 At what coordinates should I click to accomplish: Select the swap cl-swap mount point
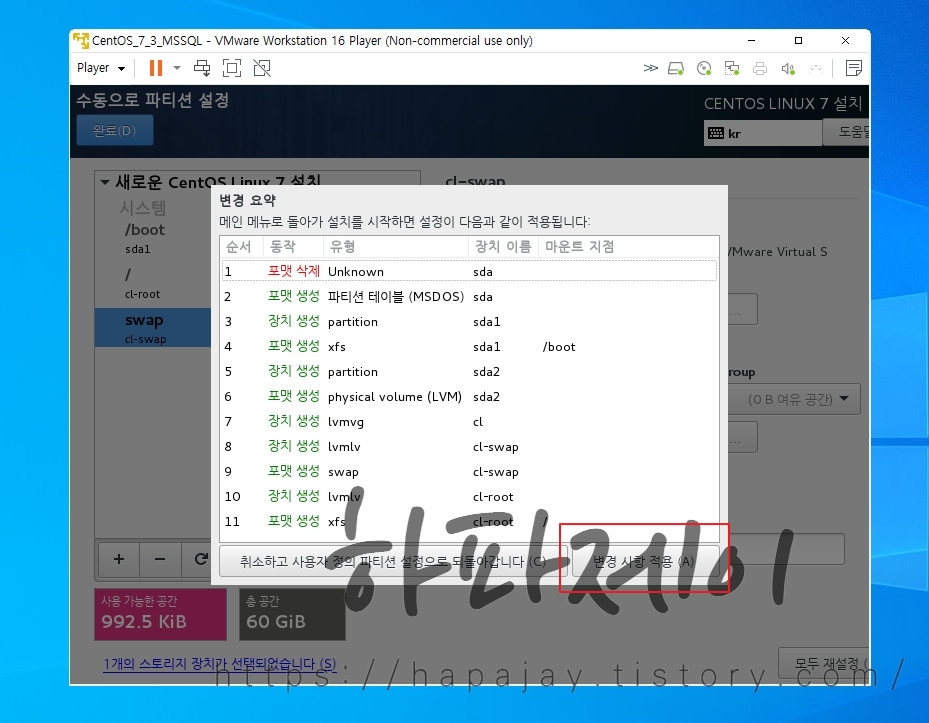click(x=153, y=328)
